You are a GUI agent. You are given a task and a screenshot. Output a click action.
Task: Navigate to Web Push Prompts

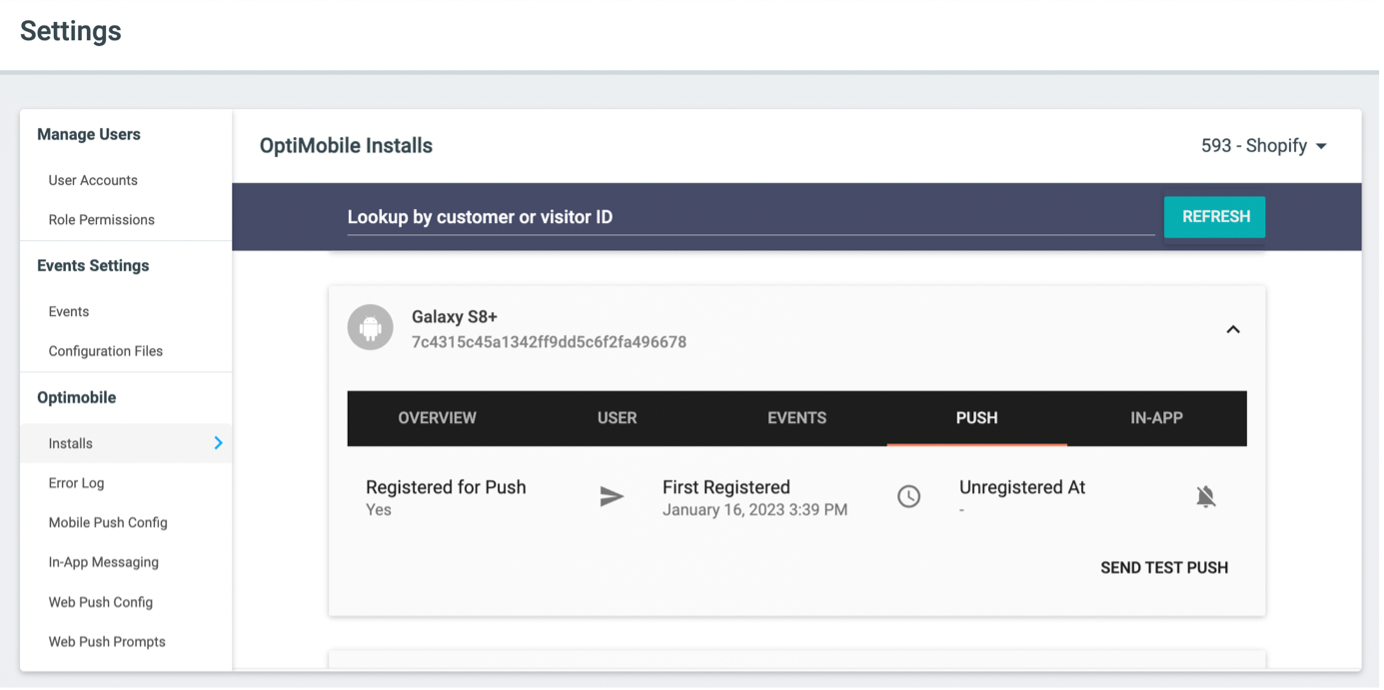click(107, 642)
